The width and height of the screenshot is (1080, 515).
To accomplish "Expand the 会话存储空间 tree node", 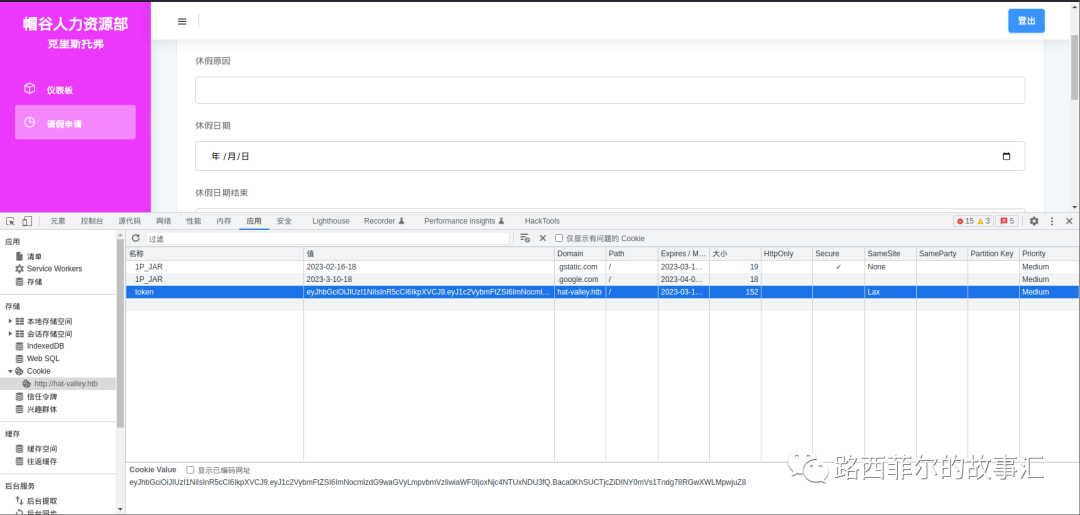I will 10,334.
